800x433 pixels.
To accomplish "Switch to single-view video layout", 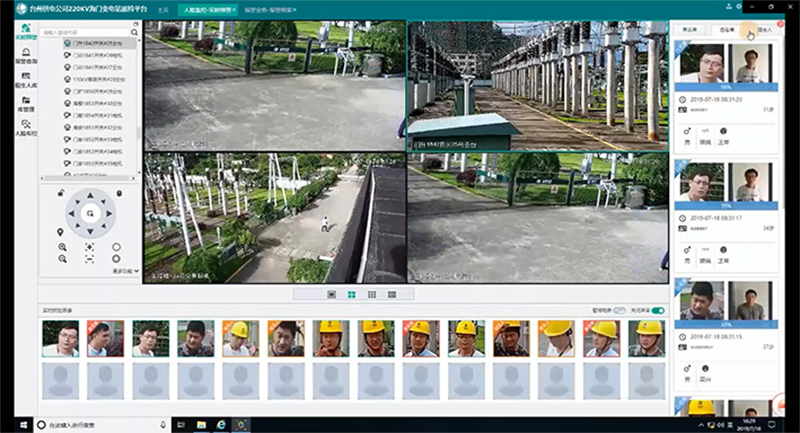I will tap(332, 294).
